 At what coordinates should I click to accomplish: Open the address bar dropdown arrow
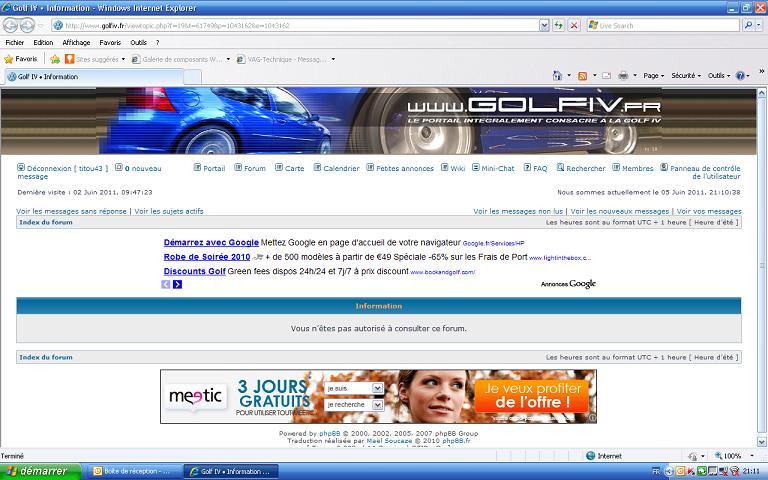[x=544, y=25]
